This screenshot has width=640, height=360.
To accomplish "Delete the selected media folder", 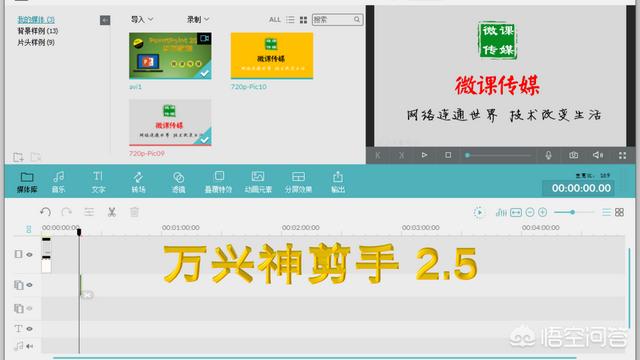I will click(36, 157).
